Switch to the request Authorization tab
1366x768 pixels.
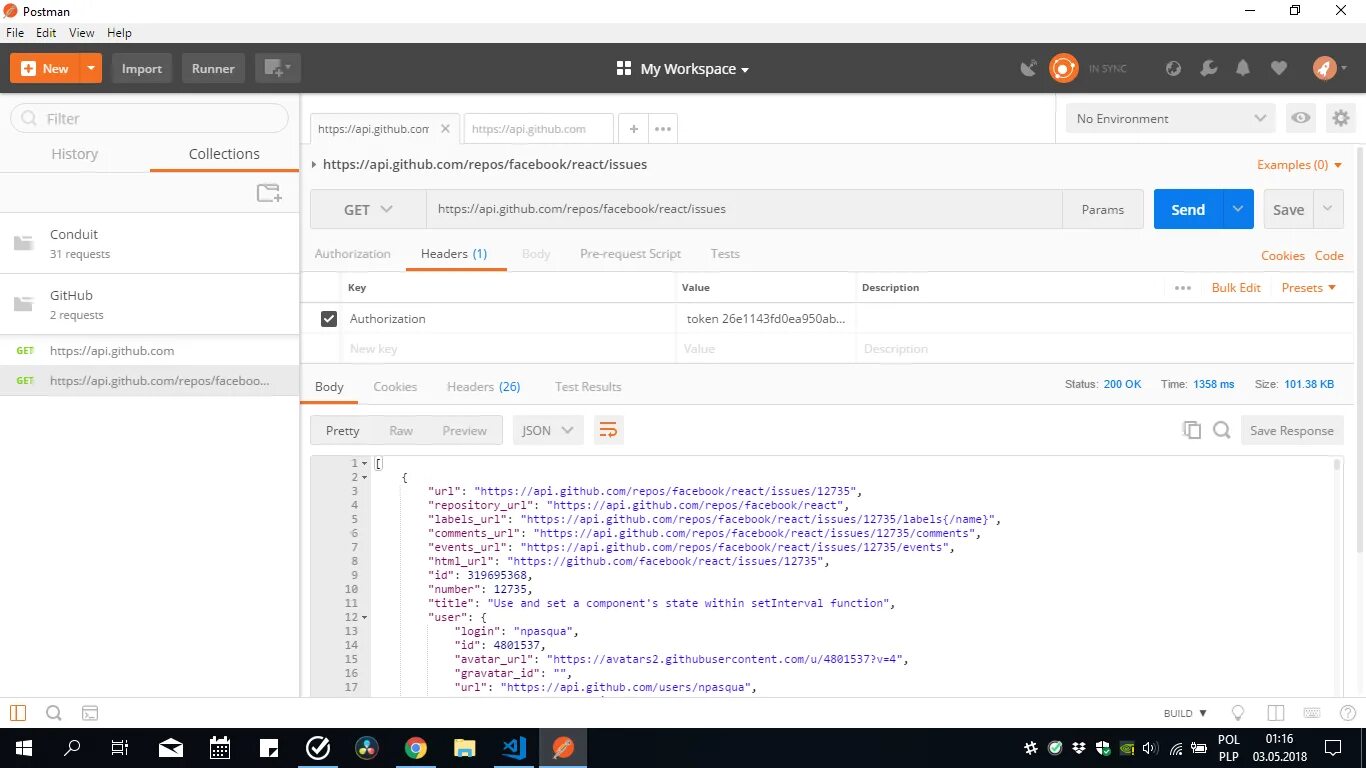(353, 254)
